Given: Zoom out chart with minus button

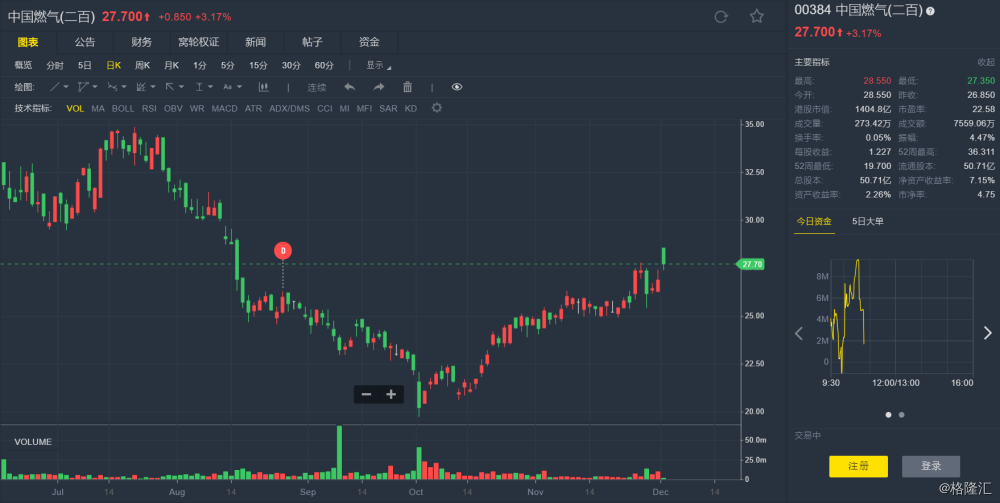Looking at the screenshot, I should click(x=366, y=395).
